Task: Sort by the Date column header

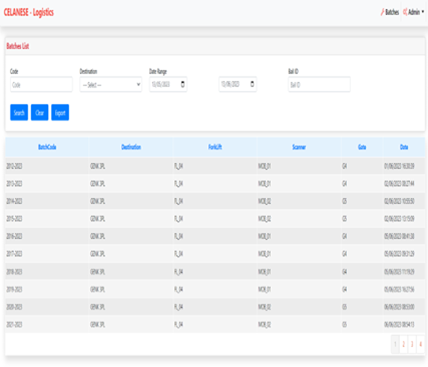Action: point(404,147)
